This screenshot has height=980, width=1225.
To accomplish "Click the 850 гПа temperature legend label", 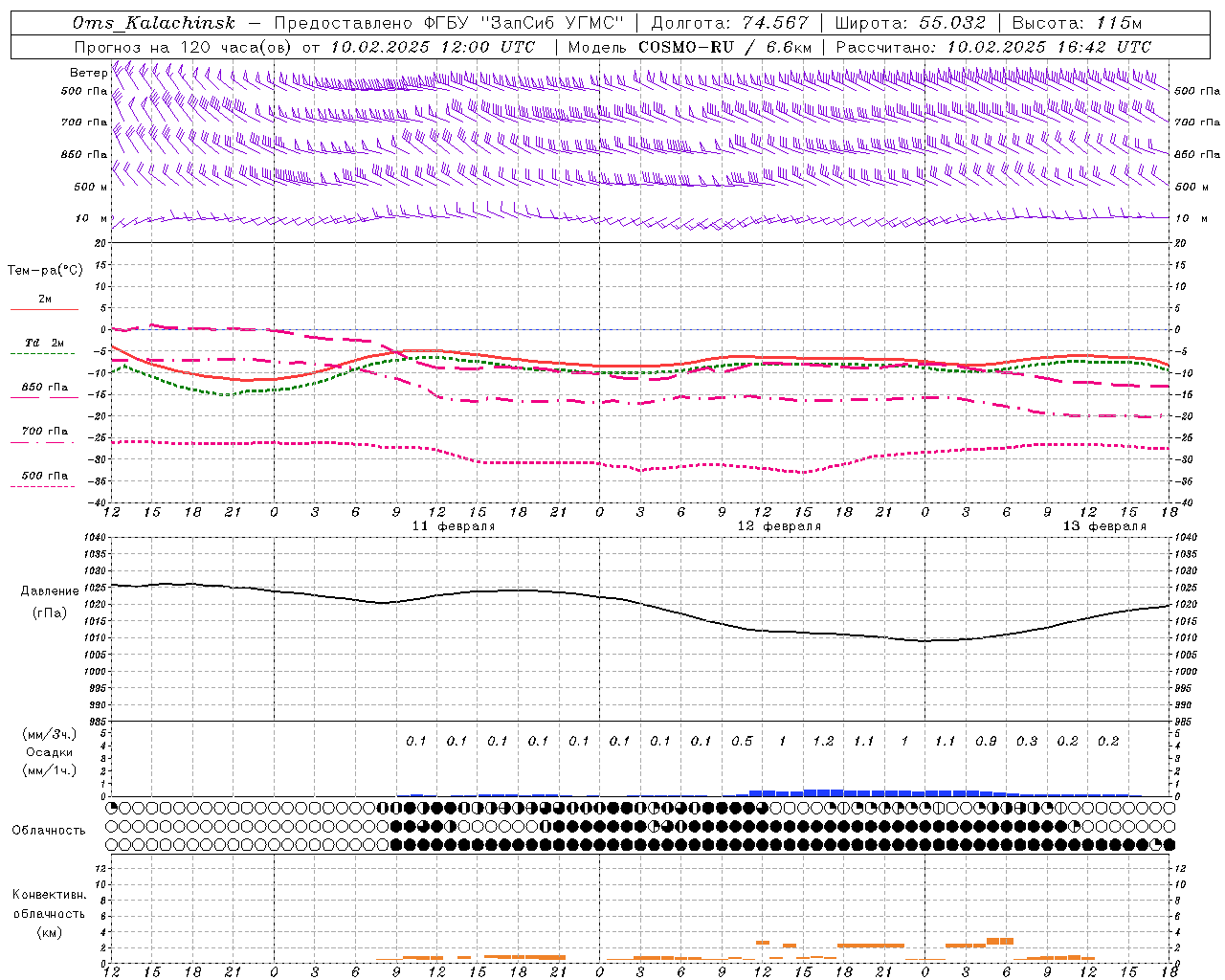I will [x=45, y=388].
